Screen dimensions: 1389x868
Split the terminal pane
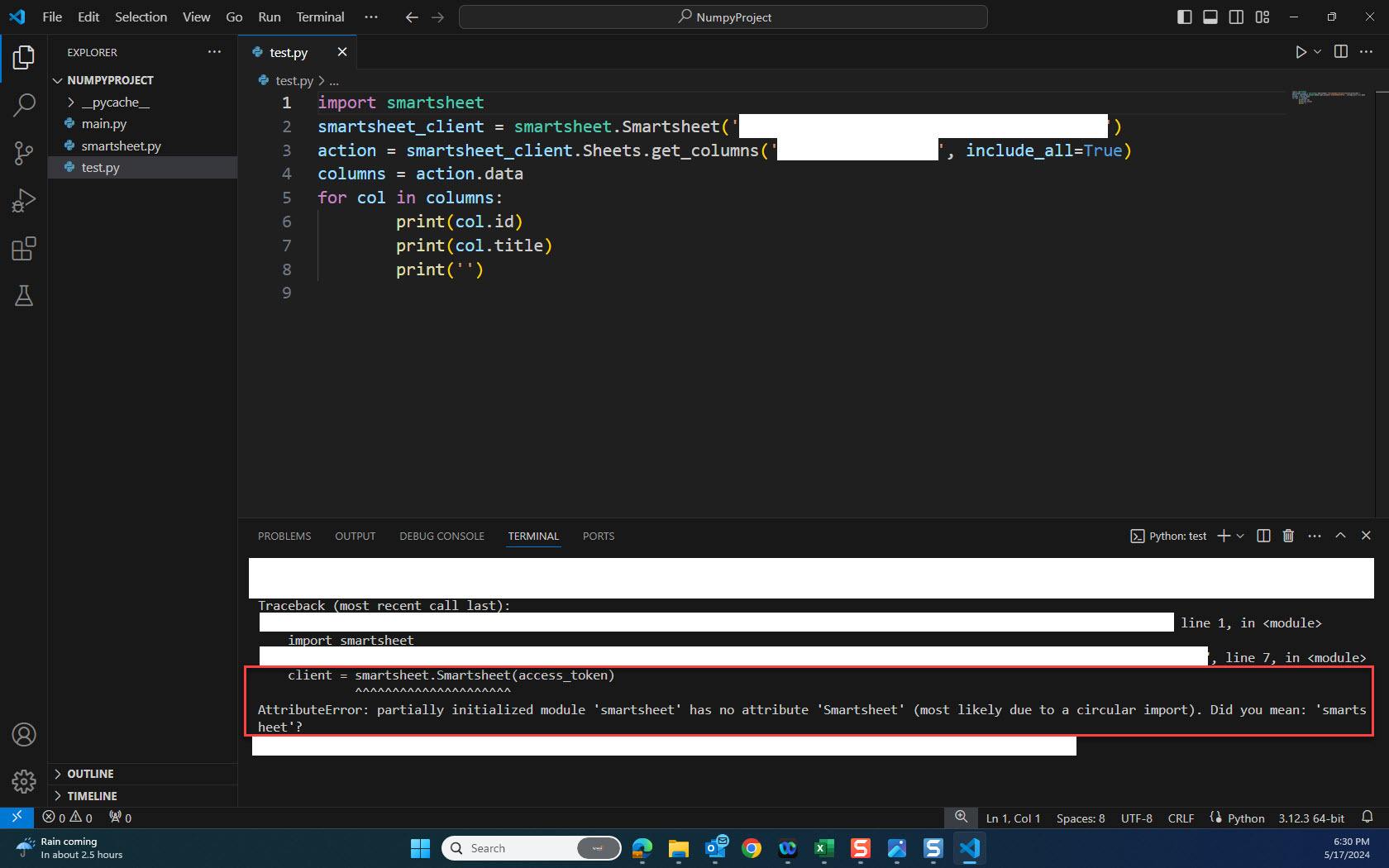pyautogui.click(x=1263, y=536)
